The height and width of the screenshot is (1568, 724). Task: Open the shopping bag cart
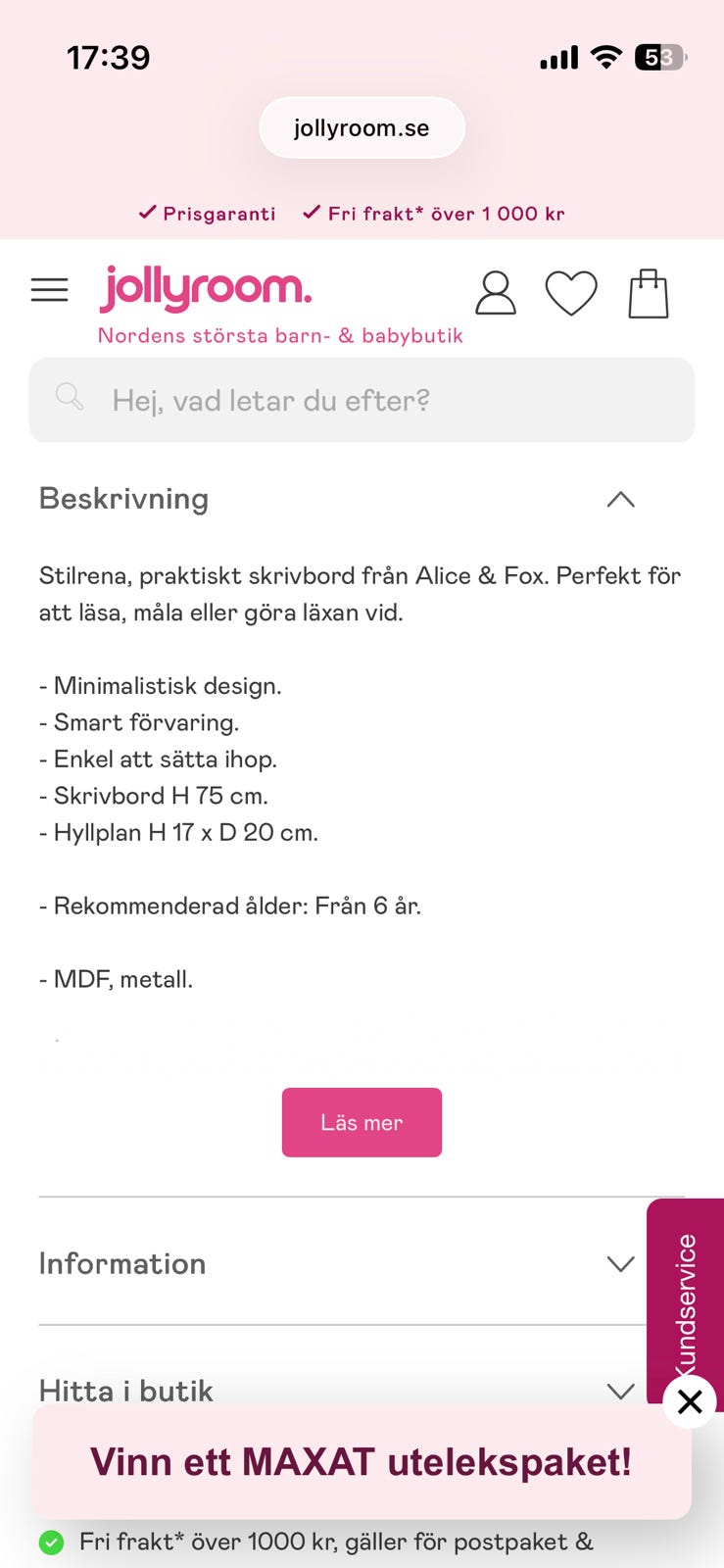click(648, 293)
